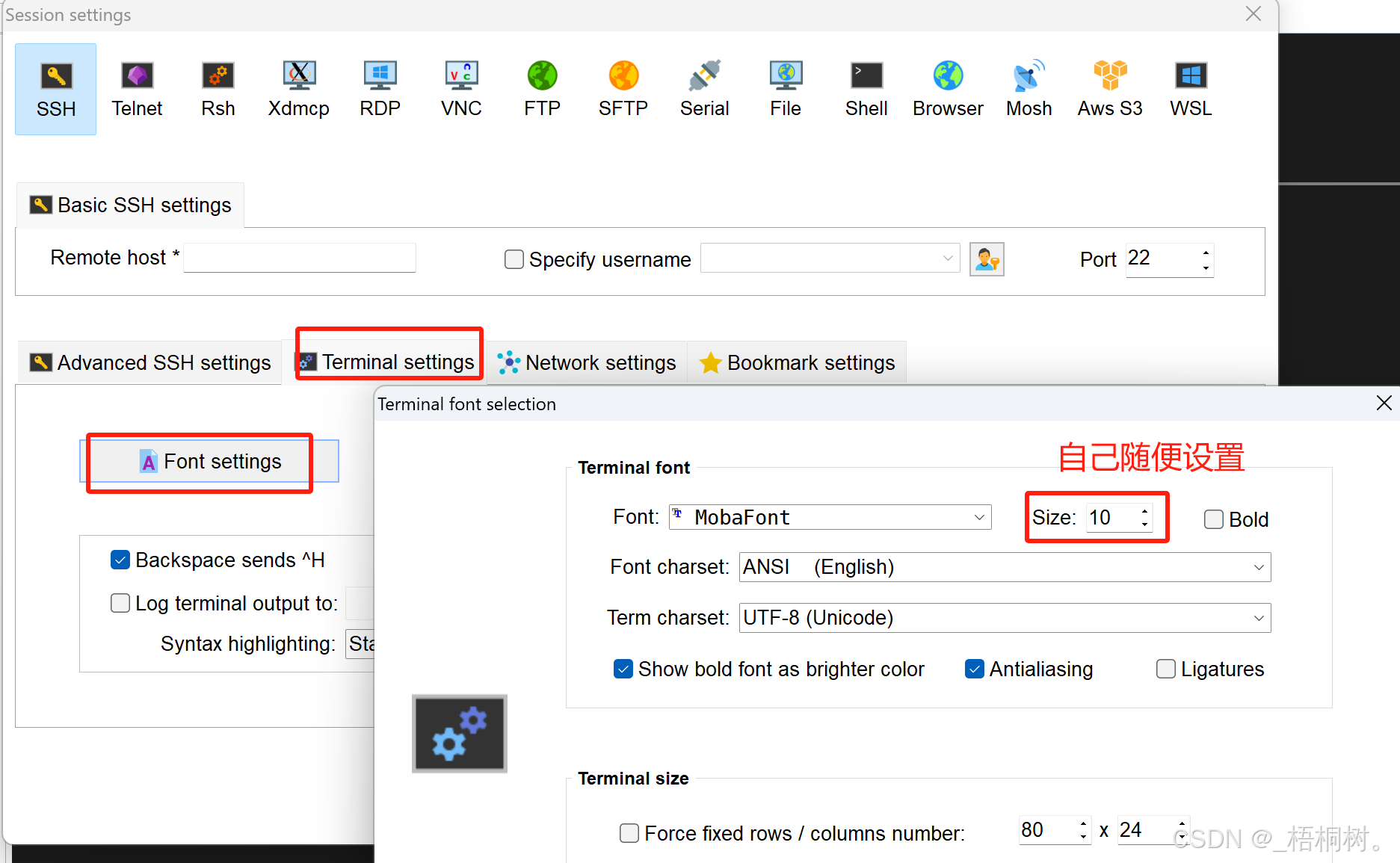
Task: Uncheck Show bold font as brighter color
Action: [x=623, y=669]
